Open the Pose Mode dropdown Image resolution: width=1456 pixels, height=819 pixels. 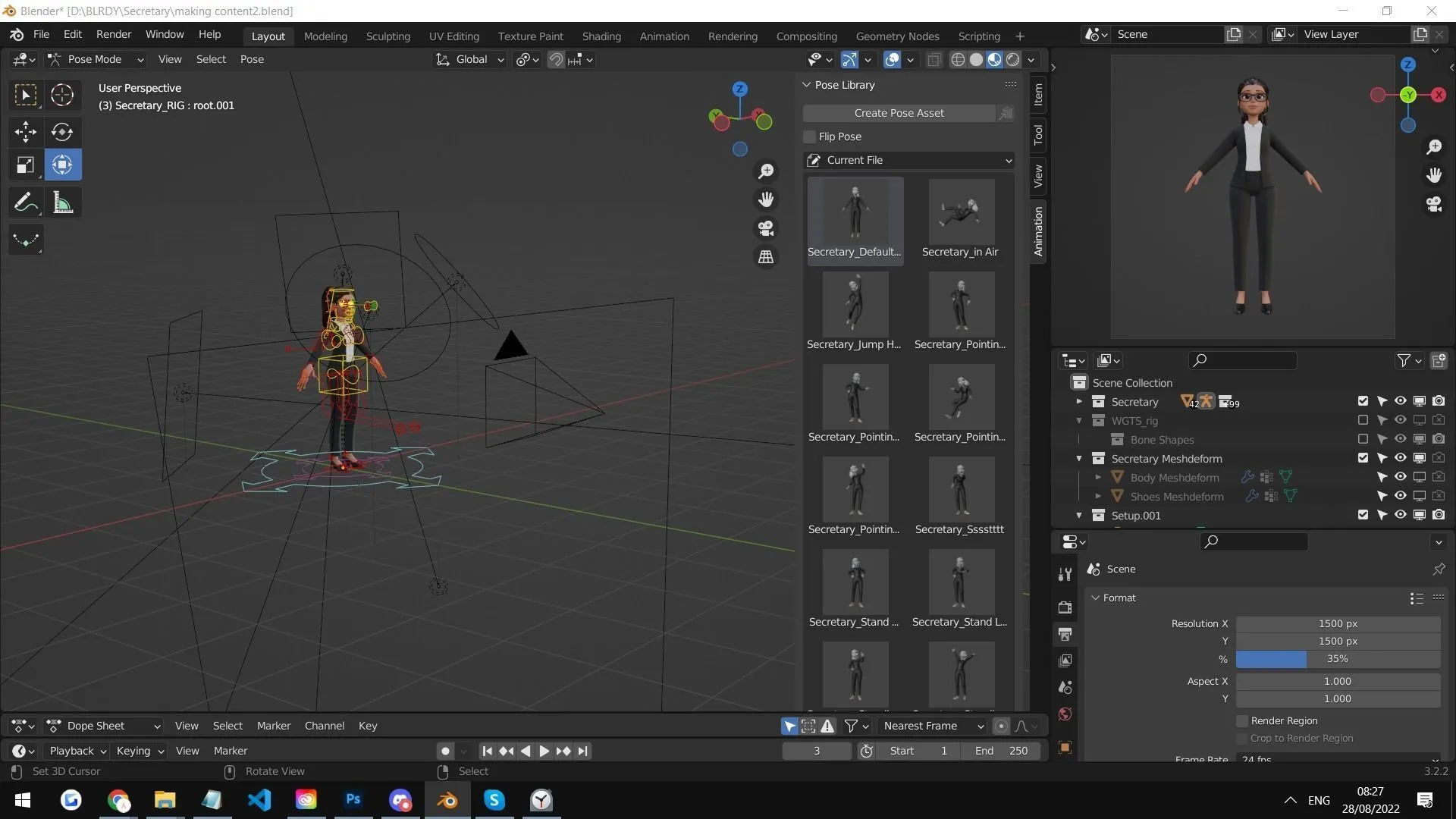tap(95, 59)
